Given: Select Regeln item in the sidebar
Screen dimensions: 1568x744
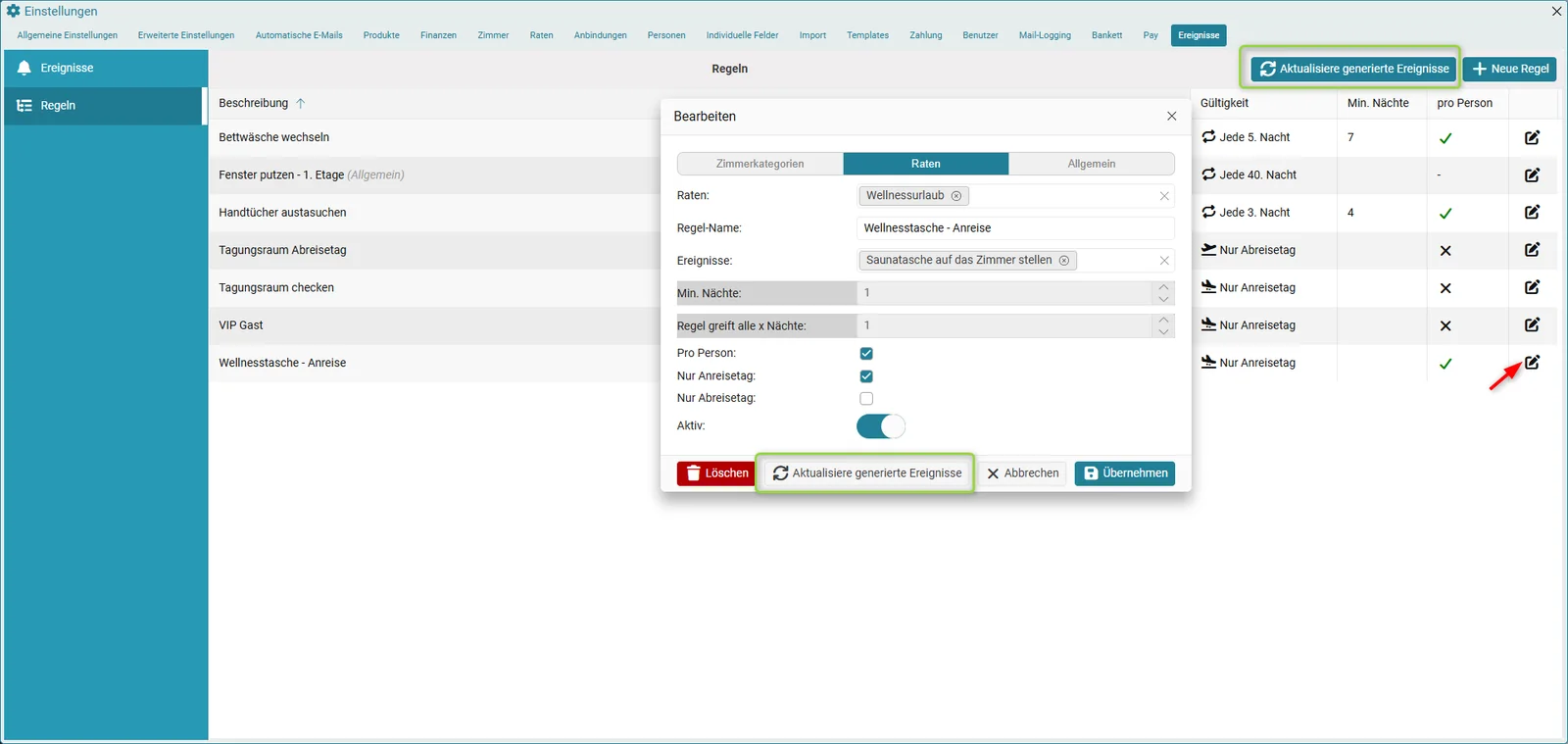Looking at the screenshot, I should coord(106,105).
